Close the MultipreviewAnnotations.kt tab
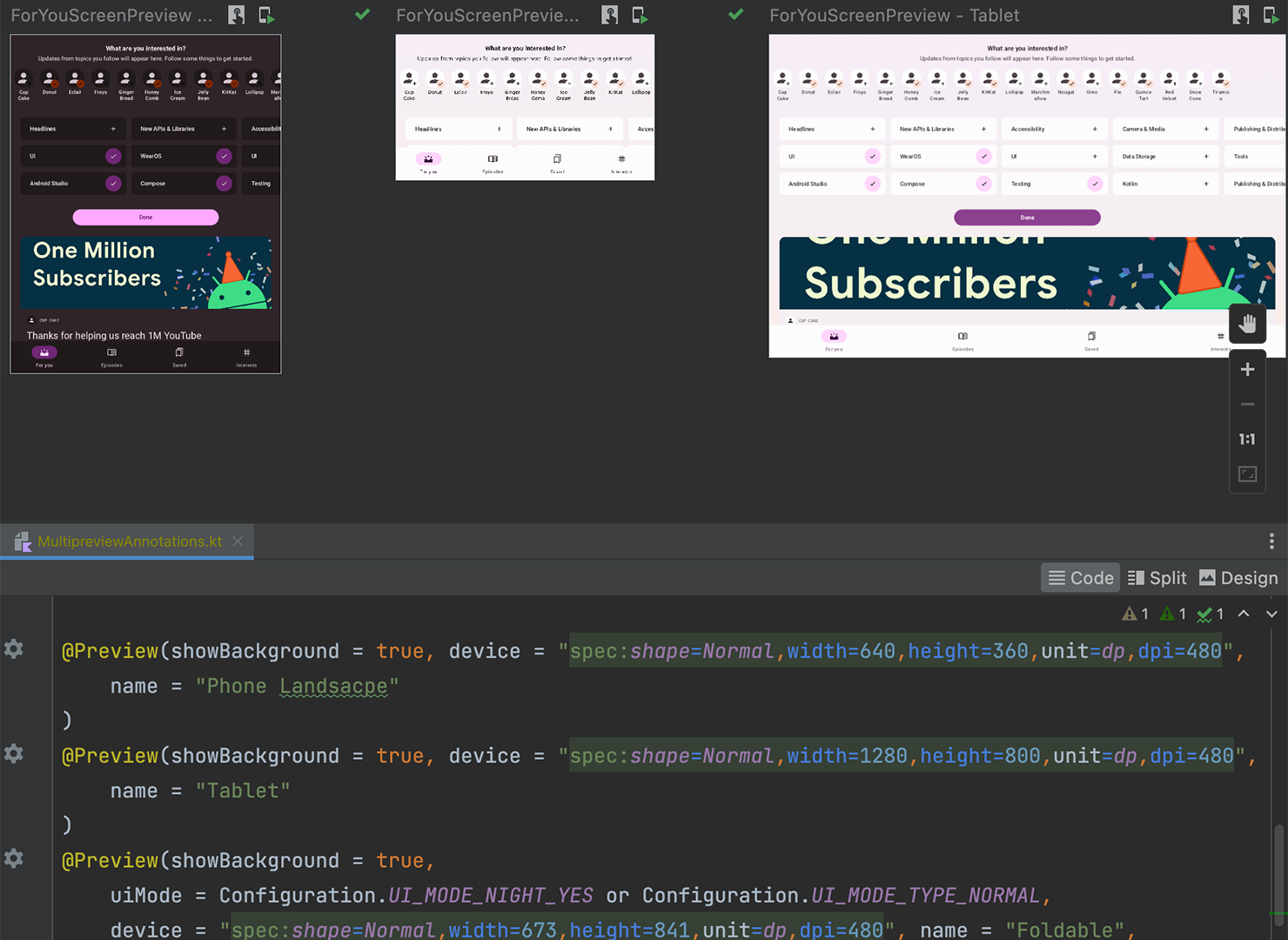Screen dimensions: 1288x940 pyautogui.click(x=238, y=541)
